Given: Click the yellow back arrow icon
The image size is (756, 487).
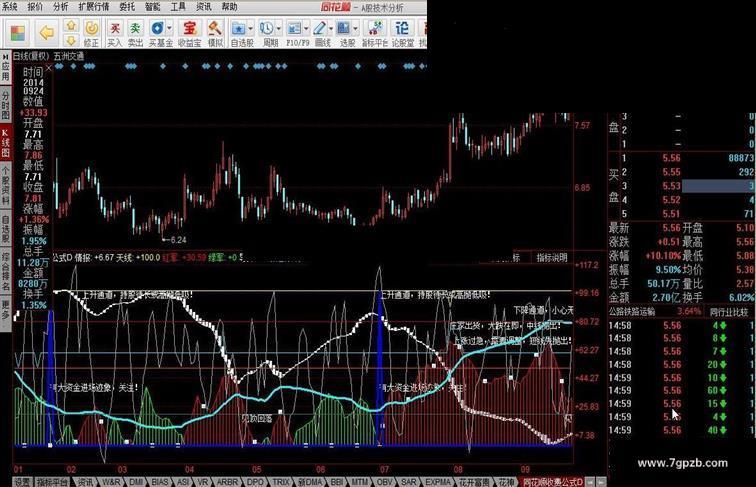Looking at the screenshot, I should click(x=47, y=33).
